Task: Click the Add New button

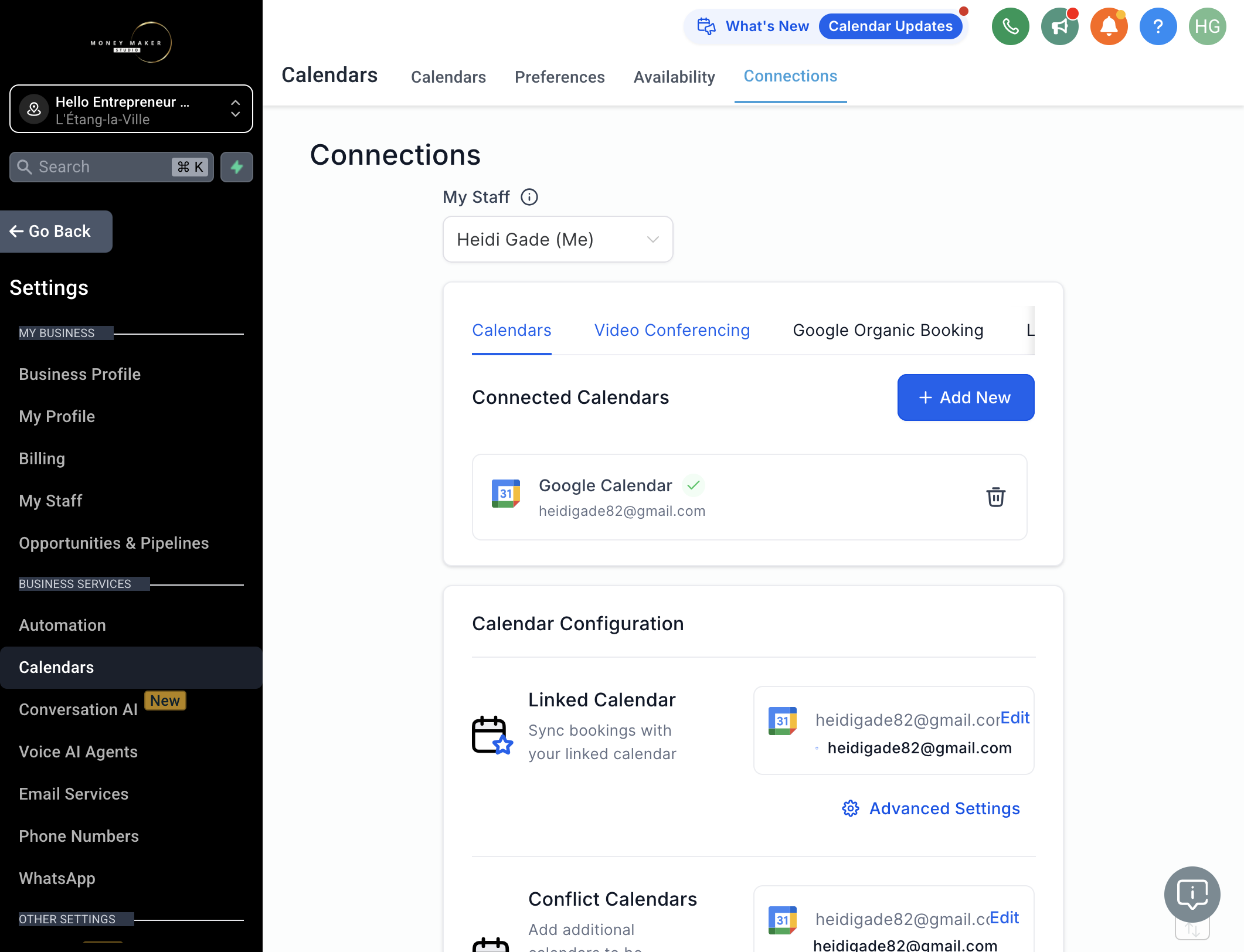Action: pyautogui.click(x=966, y=397)
